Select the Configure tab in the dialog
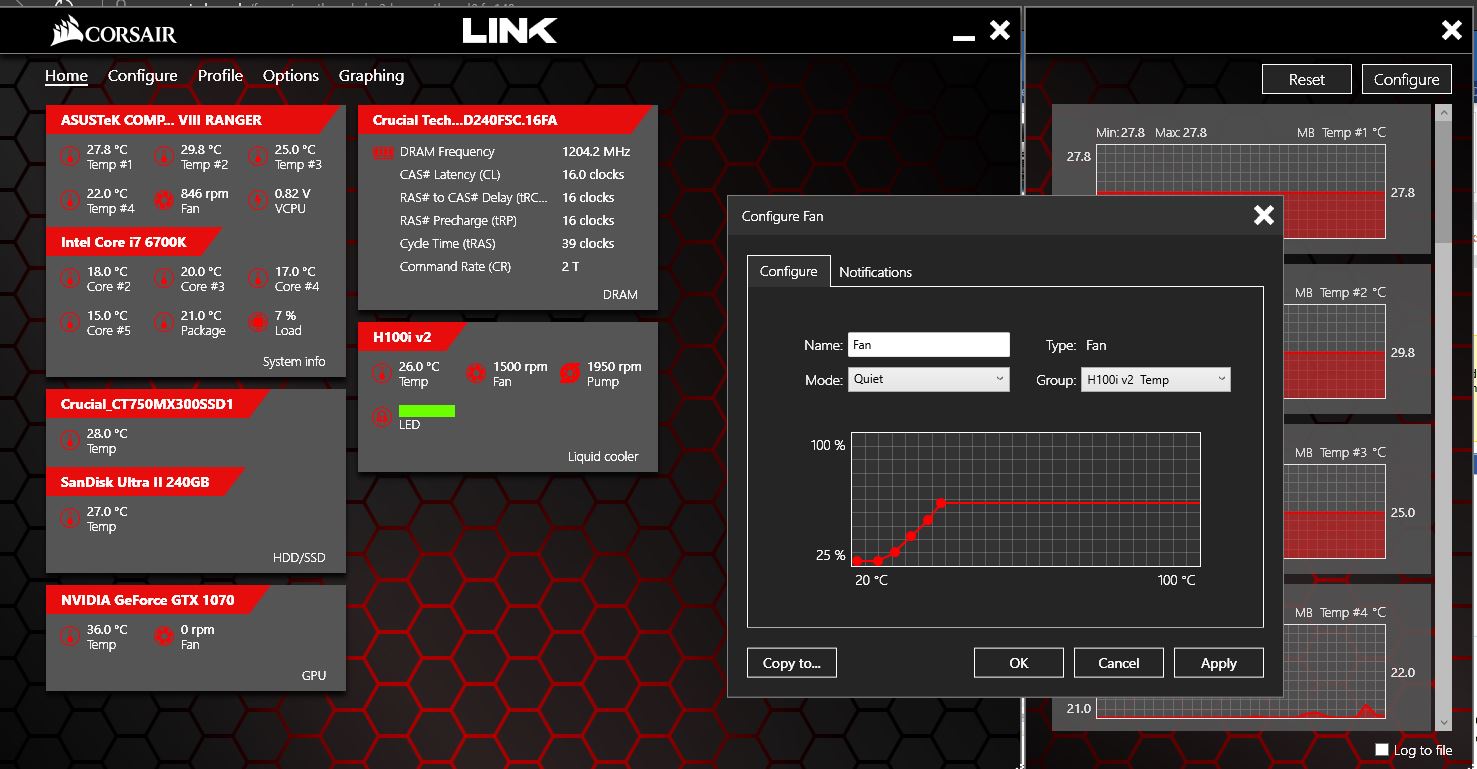The image size is (1477, 769). click(788, 271)
